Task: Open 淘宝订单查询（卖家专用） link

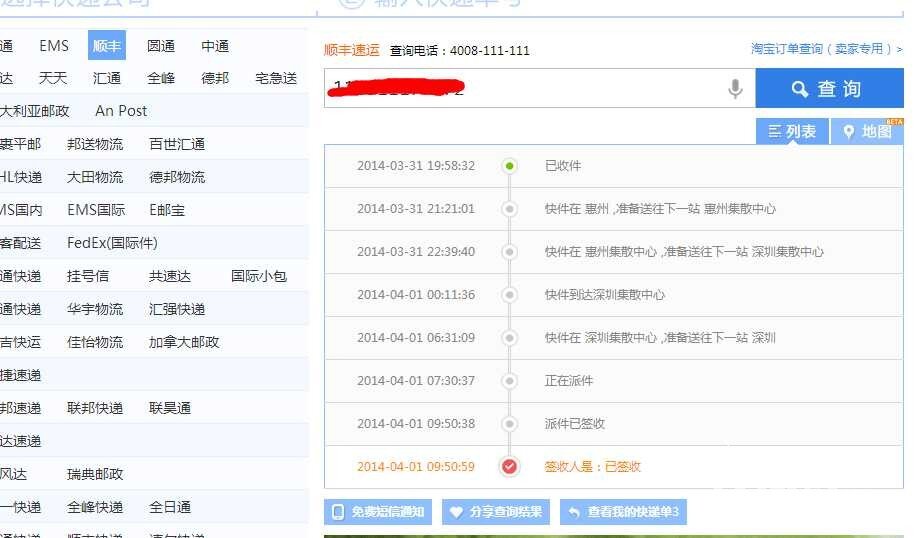Action: coord(826,49)
